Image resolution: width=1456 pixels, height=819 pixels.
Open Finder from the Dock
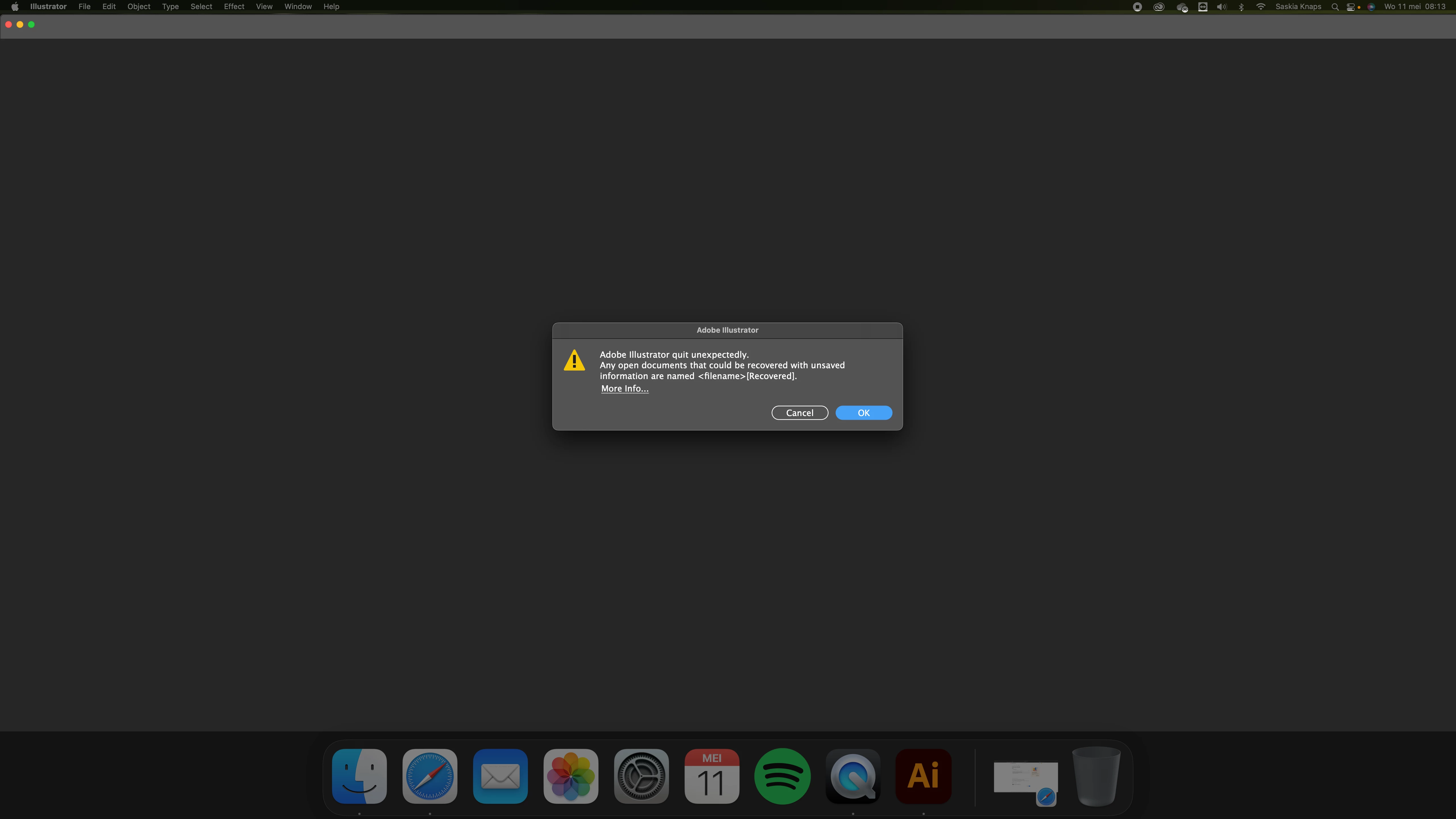point(359,776)
